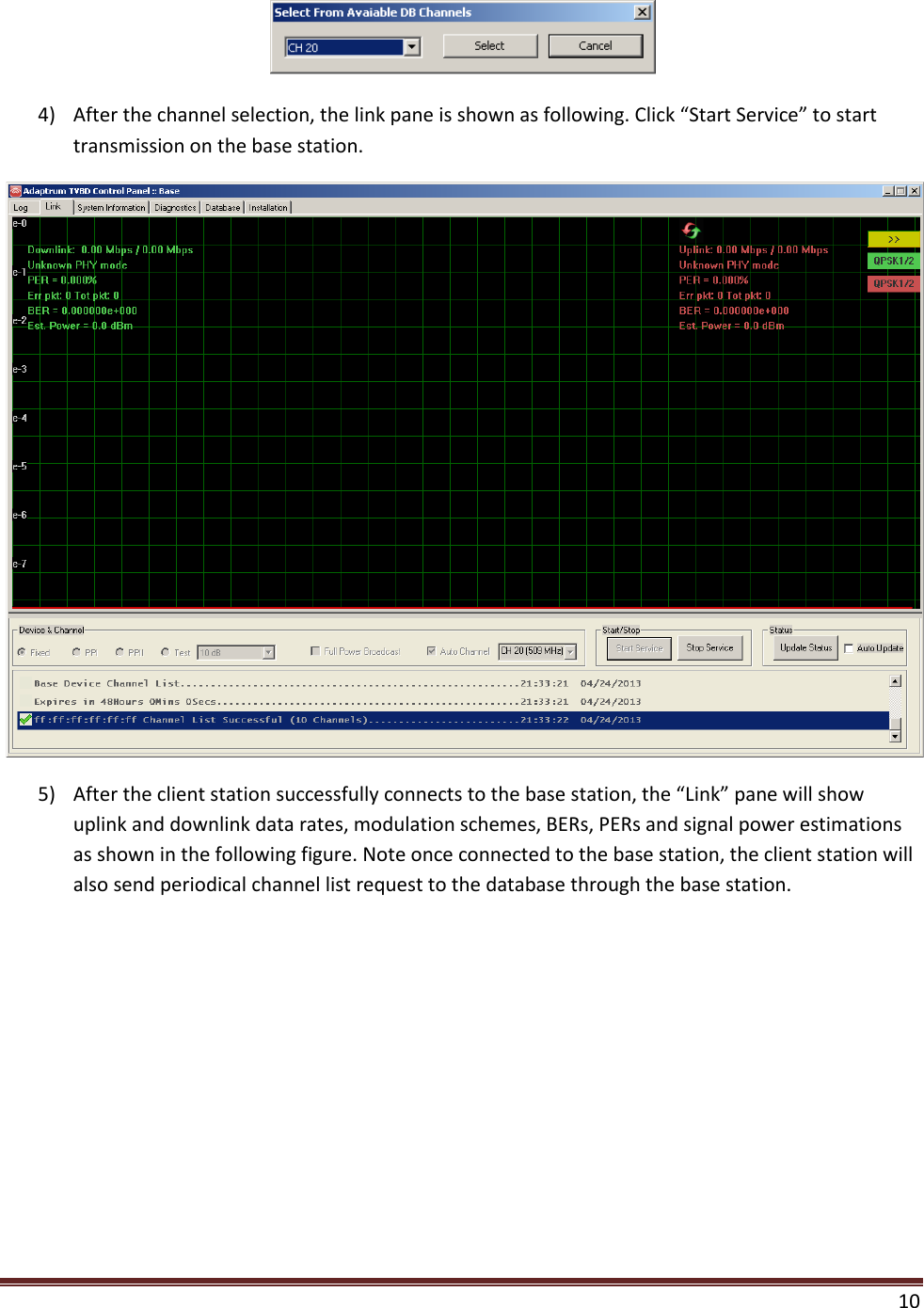924x1308 pixels.
Task: Click the log list scroll up arrow
Action: pos(896,680)
